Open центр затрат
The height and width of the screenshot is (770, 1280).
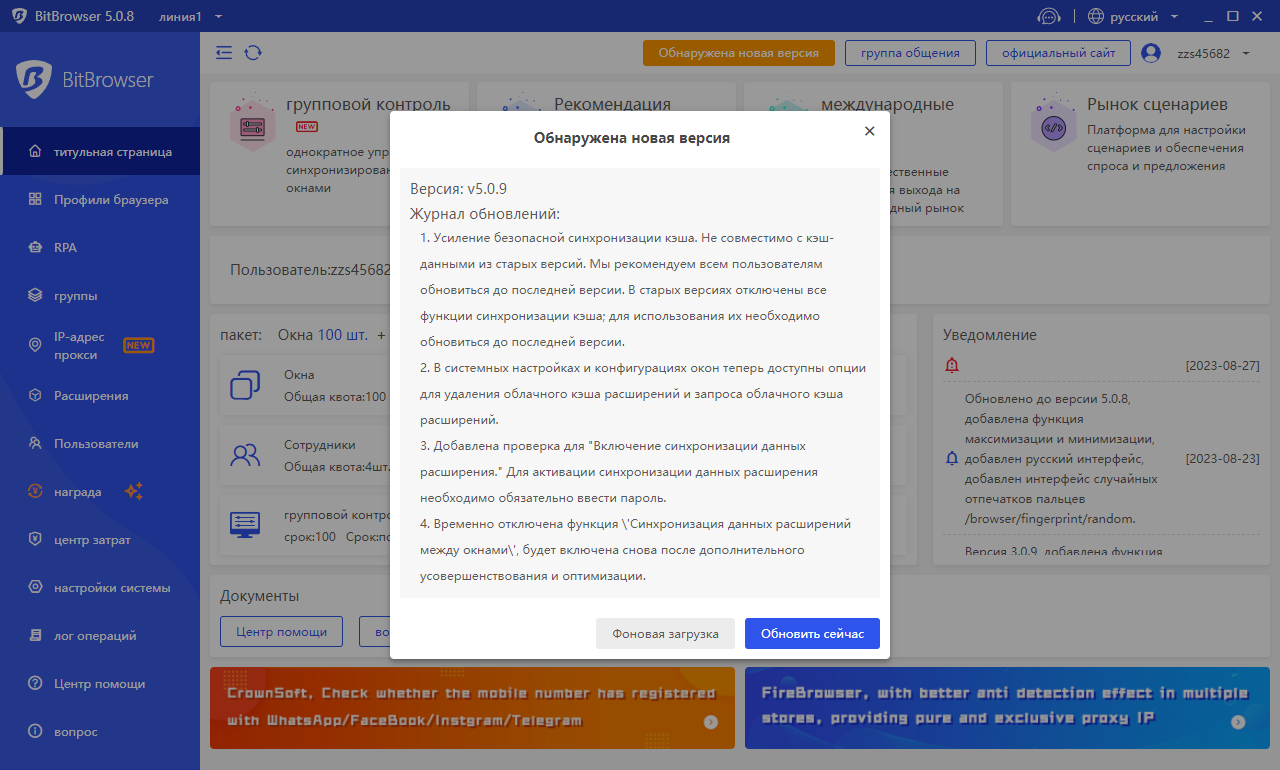[100, 540]
